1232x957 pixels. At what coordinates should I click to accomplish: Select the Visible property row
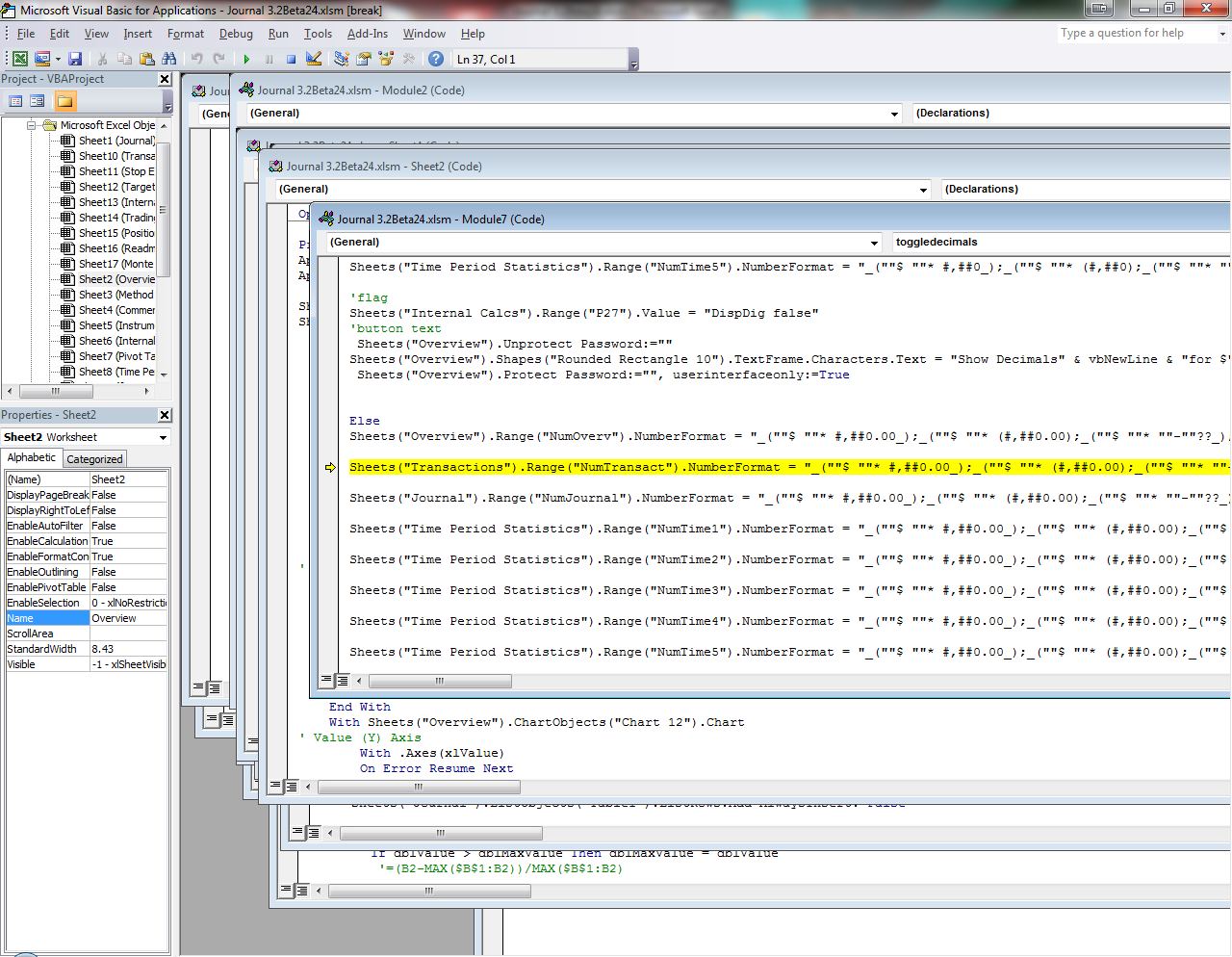click(87, 664)
